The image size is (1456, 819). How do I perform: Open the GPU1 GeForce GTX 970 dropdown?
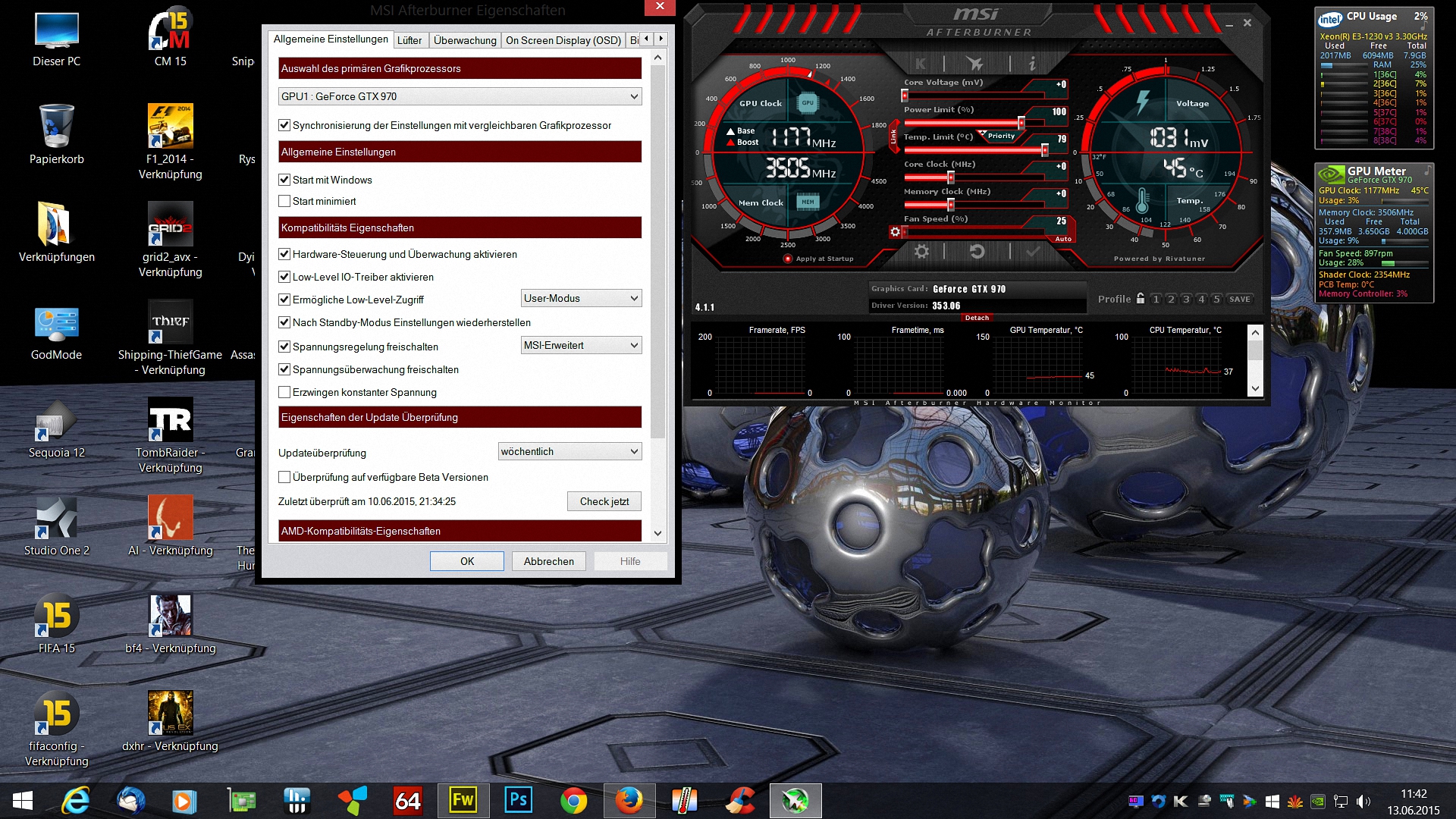(x=460, y=96)
